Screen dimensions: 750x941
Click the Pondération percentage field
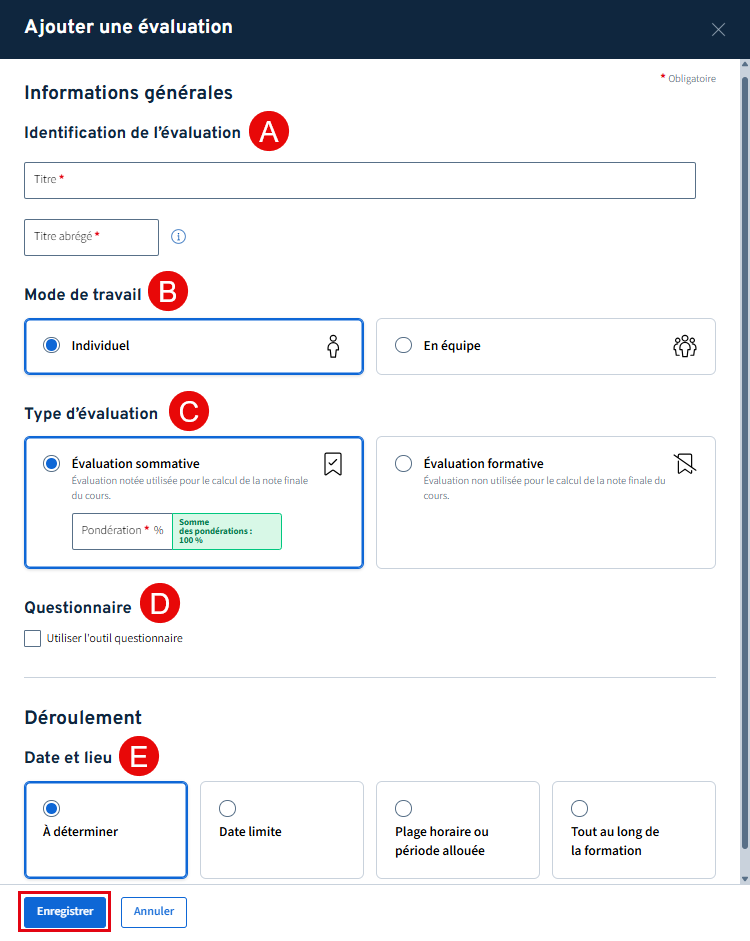tap(122, 531)
